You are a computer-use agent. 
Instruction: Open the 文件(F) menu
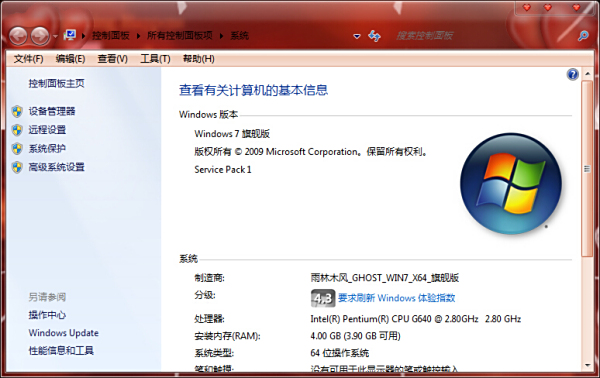[28, 59]
